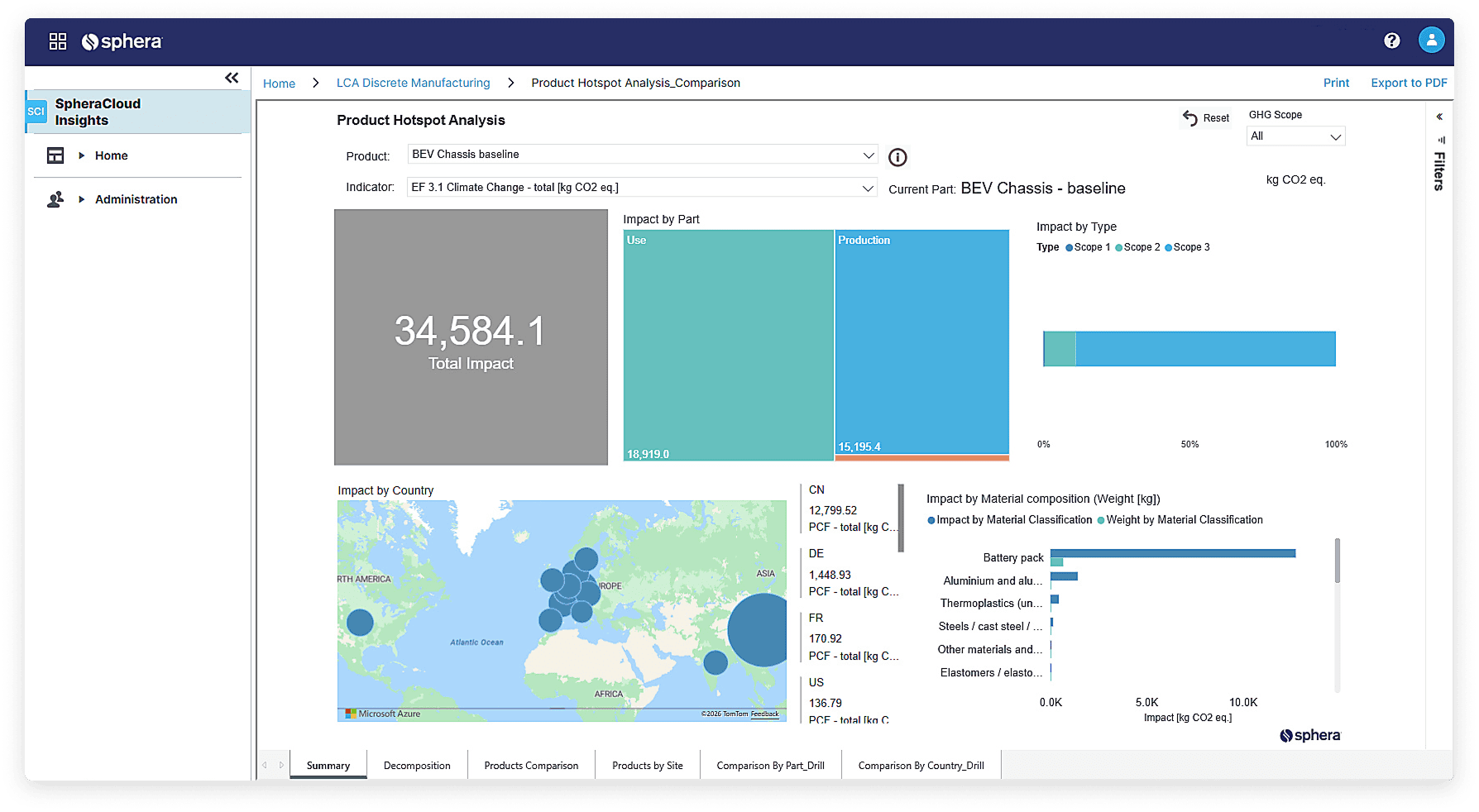Open the Comparison By Part_Drill tab
Screen dimensions: 1479x812
[770, 766]
